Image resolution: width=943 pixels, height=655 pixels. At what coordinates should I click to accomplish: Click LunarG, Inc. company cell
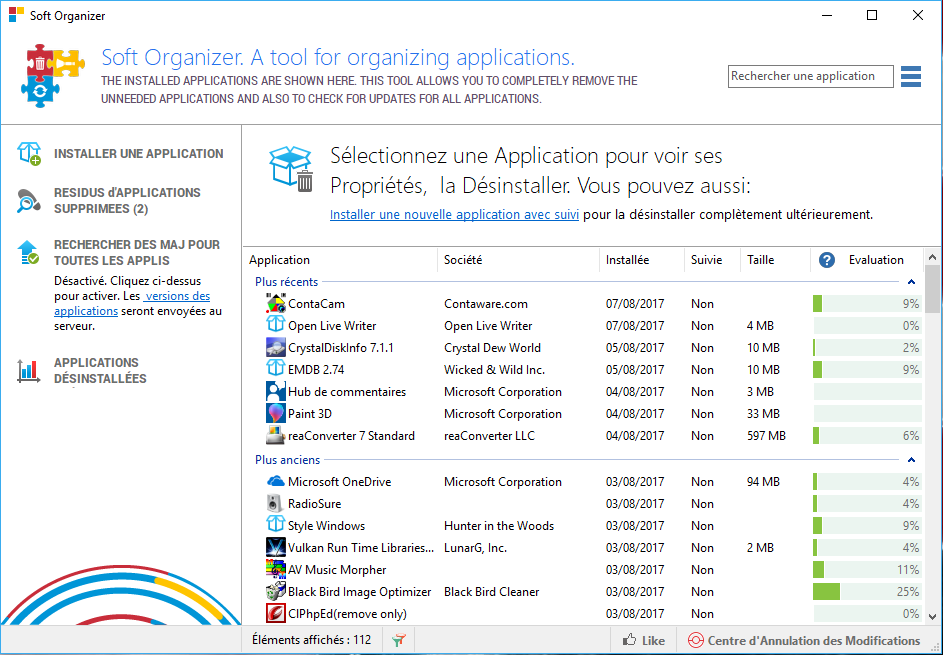pos(475,548)
